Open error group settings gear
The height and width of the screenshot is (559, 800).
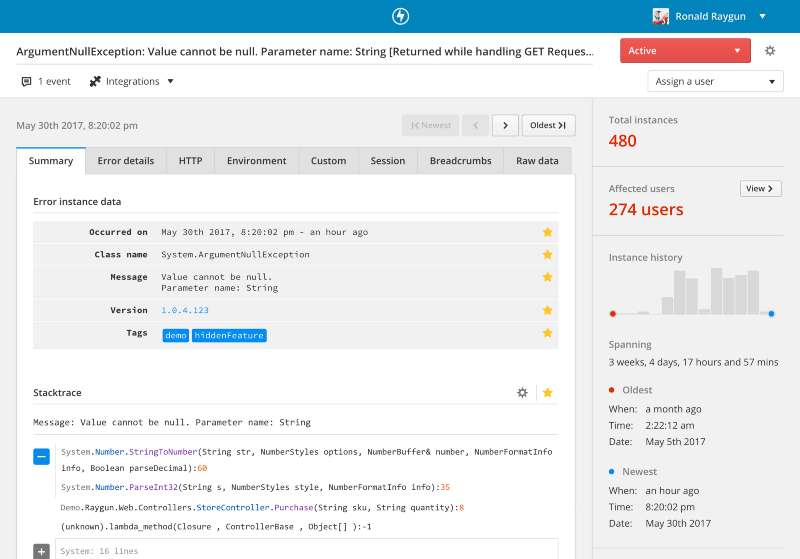pyautogui.click(x=770, y=50)
